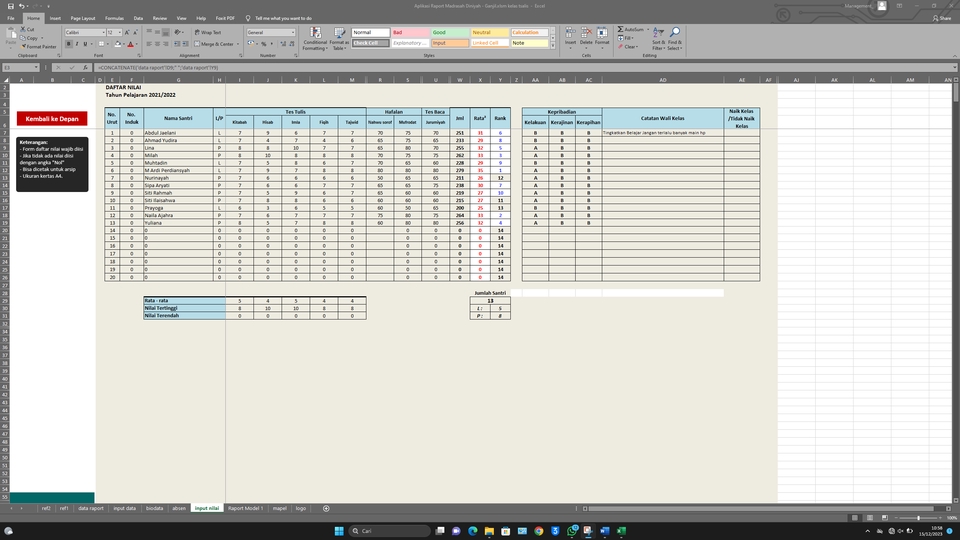Open the Name Box dropdown

(36, 68)
